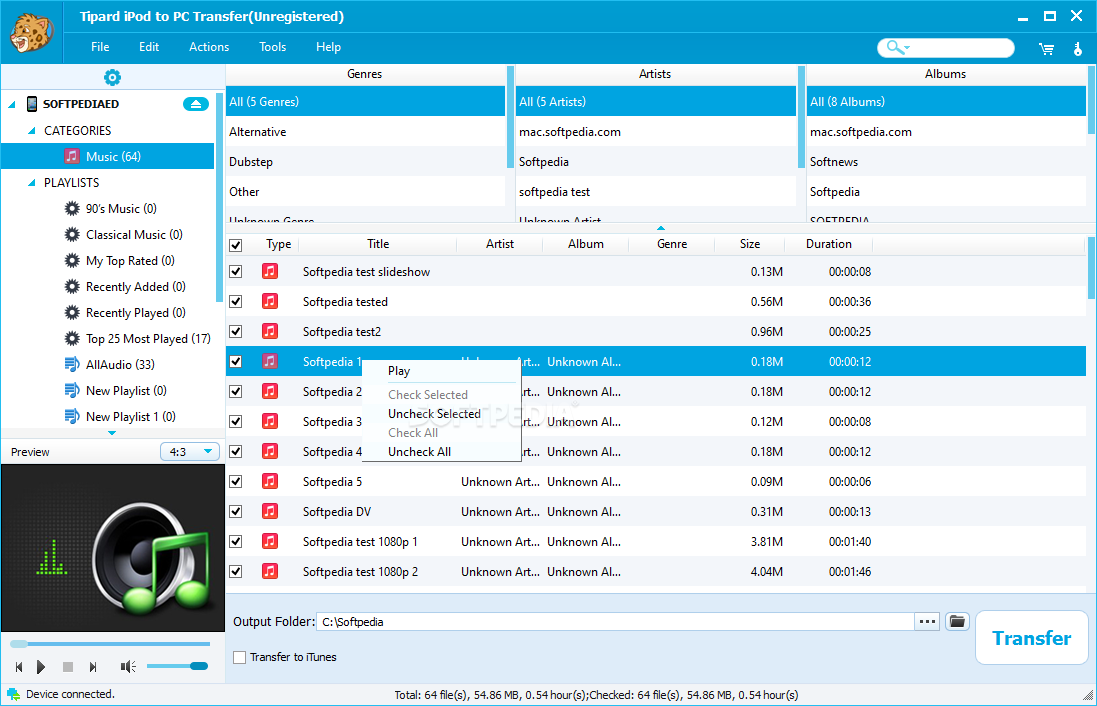1097x706 pixels.
Task: Open the Classical Music smart playlist
Action: coord(134,234)
